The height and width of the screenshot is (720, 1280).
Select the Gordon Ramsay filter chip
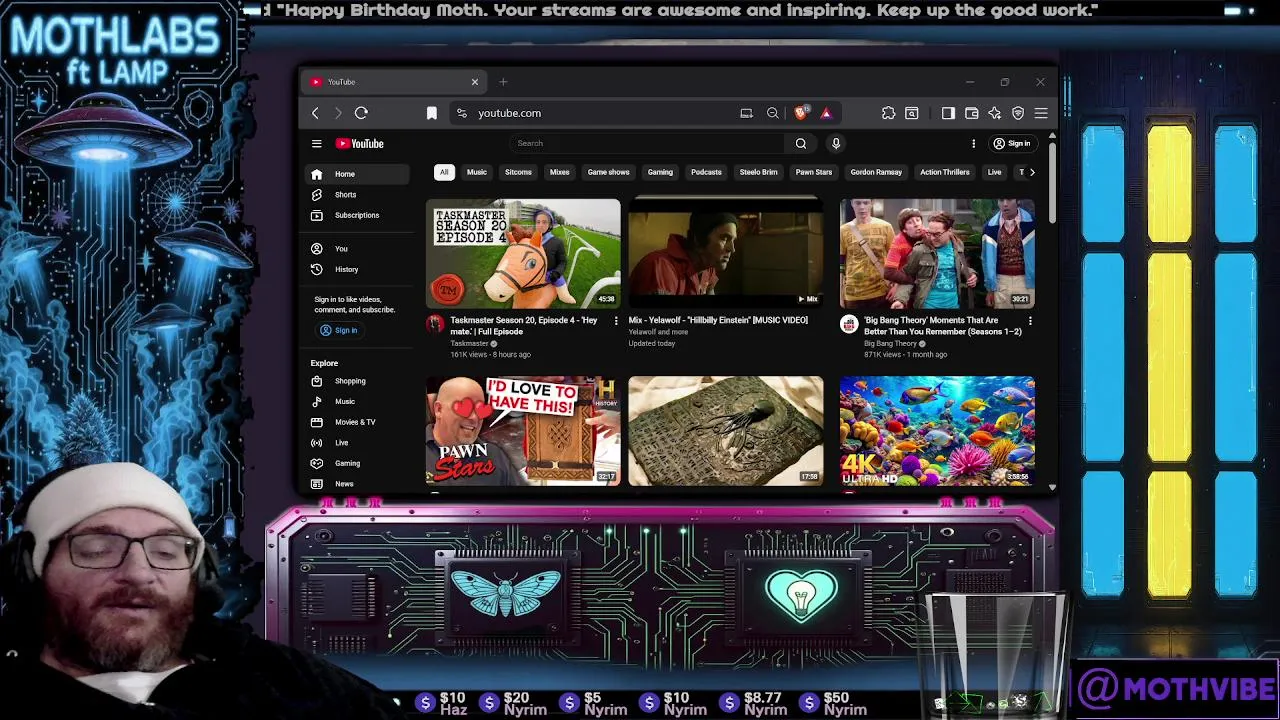876,172
